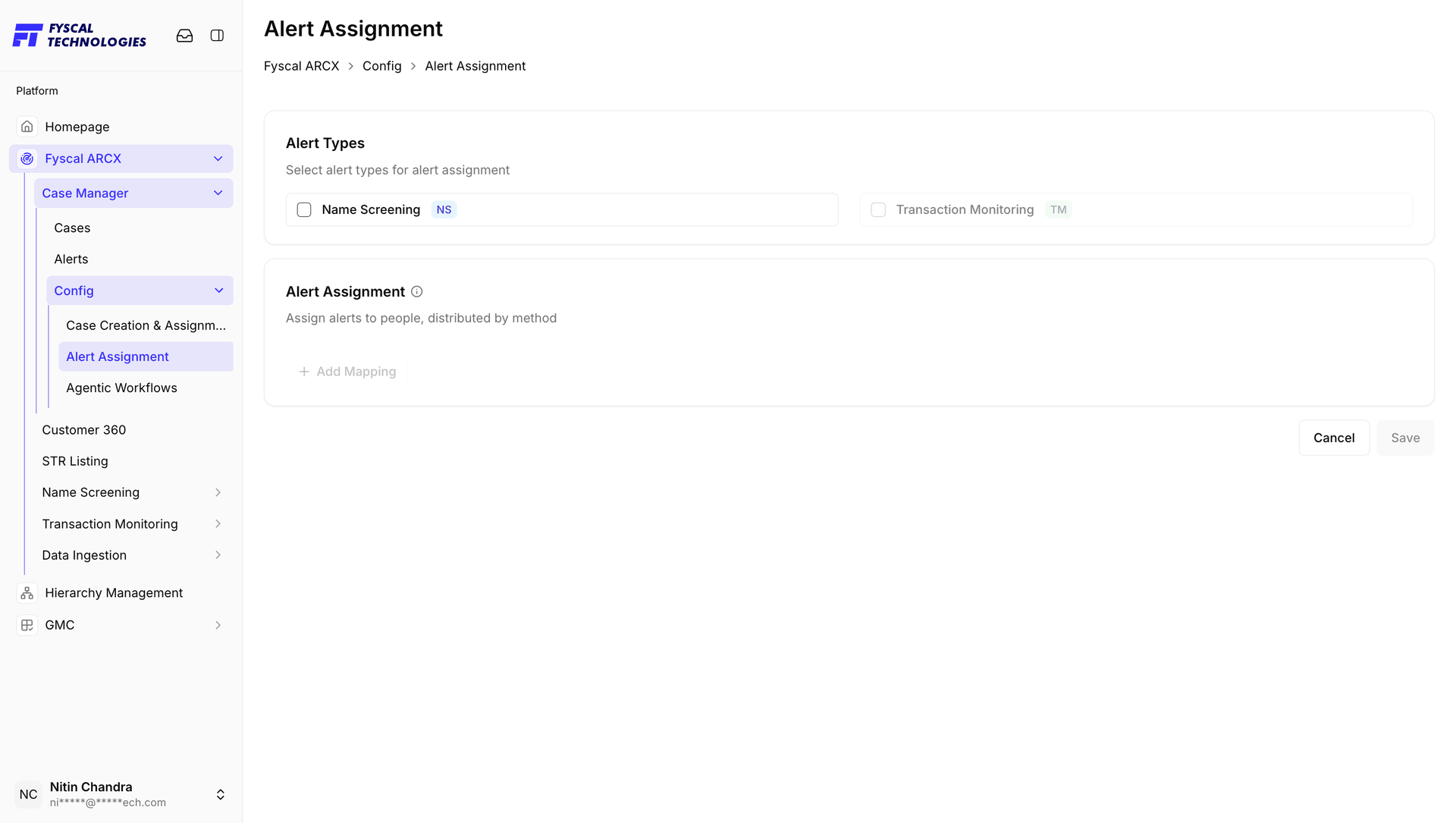Screen dimensions: 1456x823
Task: Expand the Transaction Monitoring sidebar chevron
Action: click(218, 524)
